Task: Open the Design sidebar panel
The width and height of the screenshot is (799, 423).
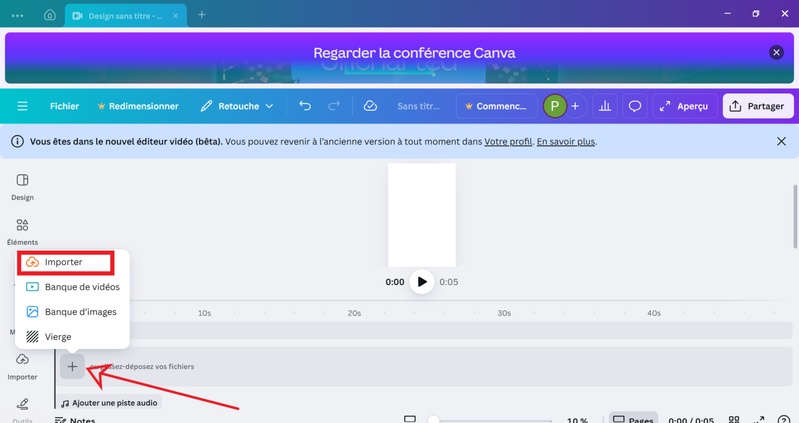Action: coord(22,187)
